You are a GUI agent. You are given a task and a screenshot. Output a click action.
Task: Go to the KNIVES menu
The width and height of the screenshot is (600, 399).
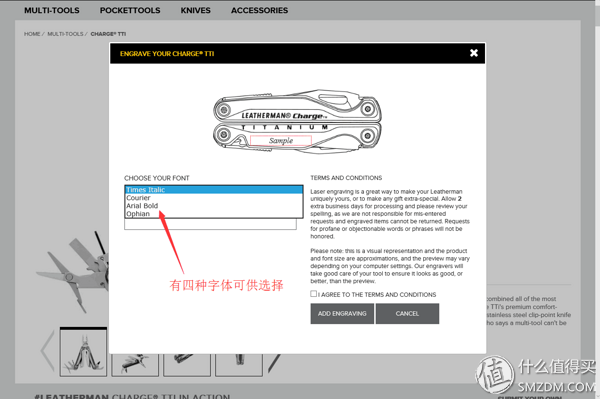tap(196, 10)
